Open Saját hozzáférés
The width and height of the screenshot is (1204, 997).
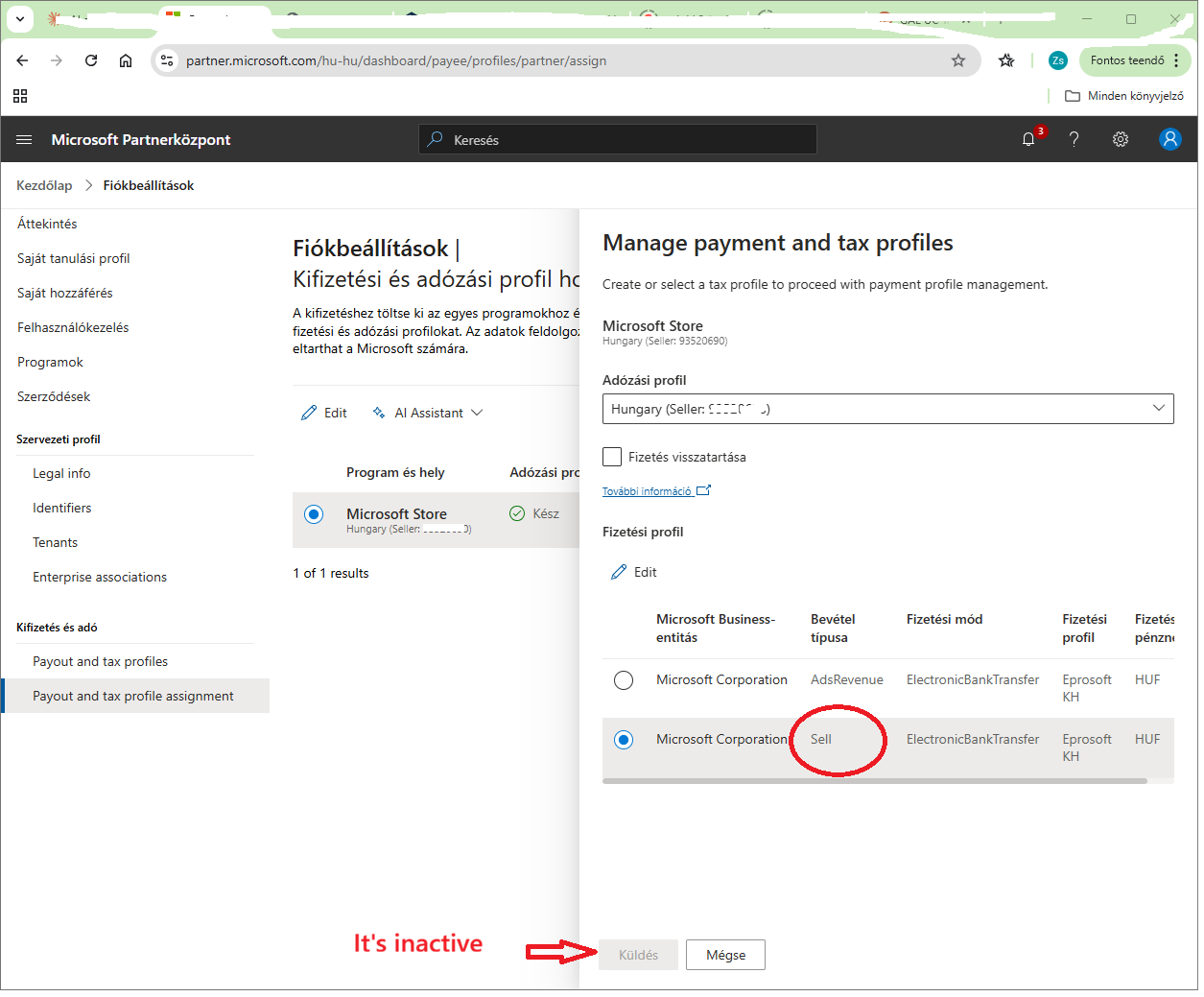point(64,293)
